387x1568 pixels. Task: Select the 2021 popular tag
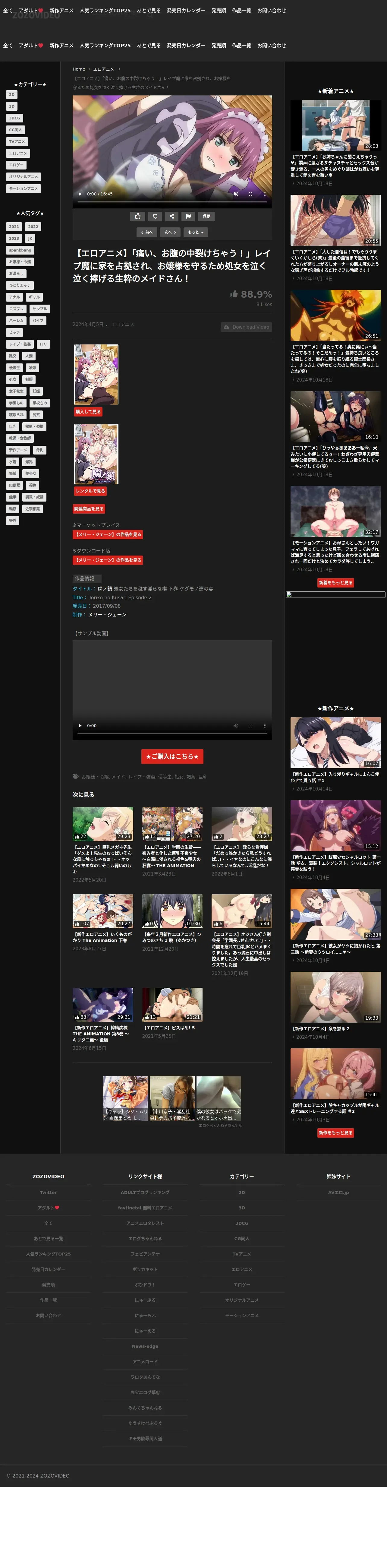click(14, 226)
